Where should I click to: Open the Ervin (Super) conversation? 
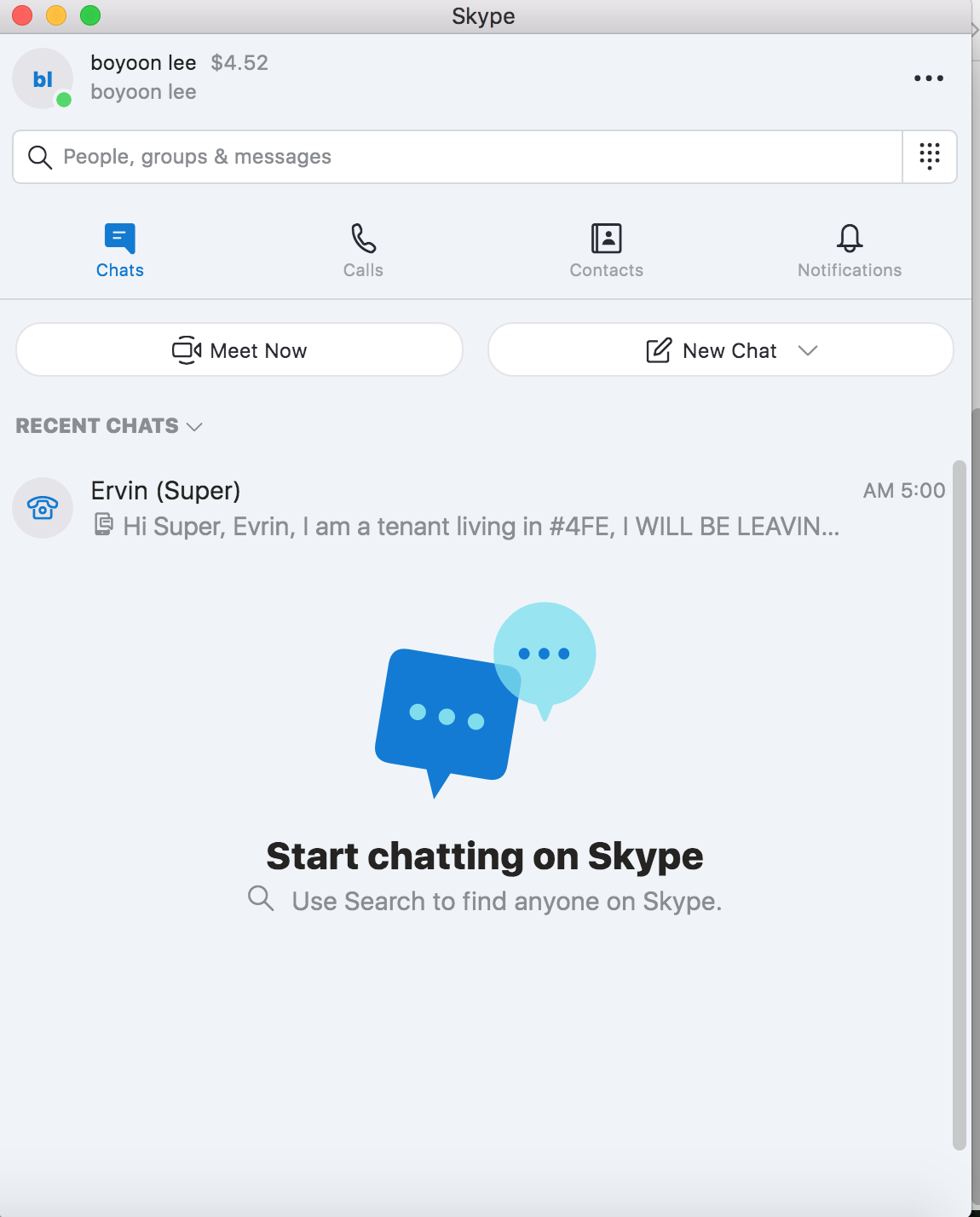coord(479,508)
